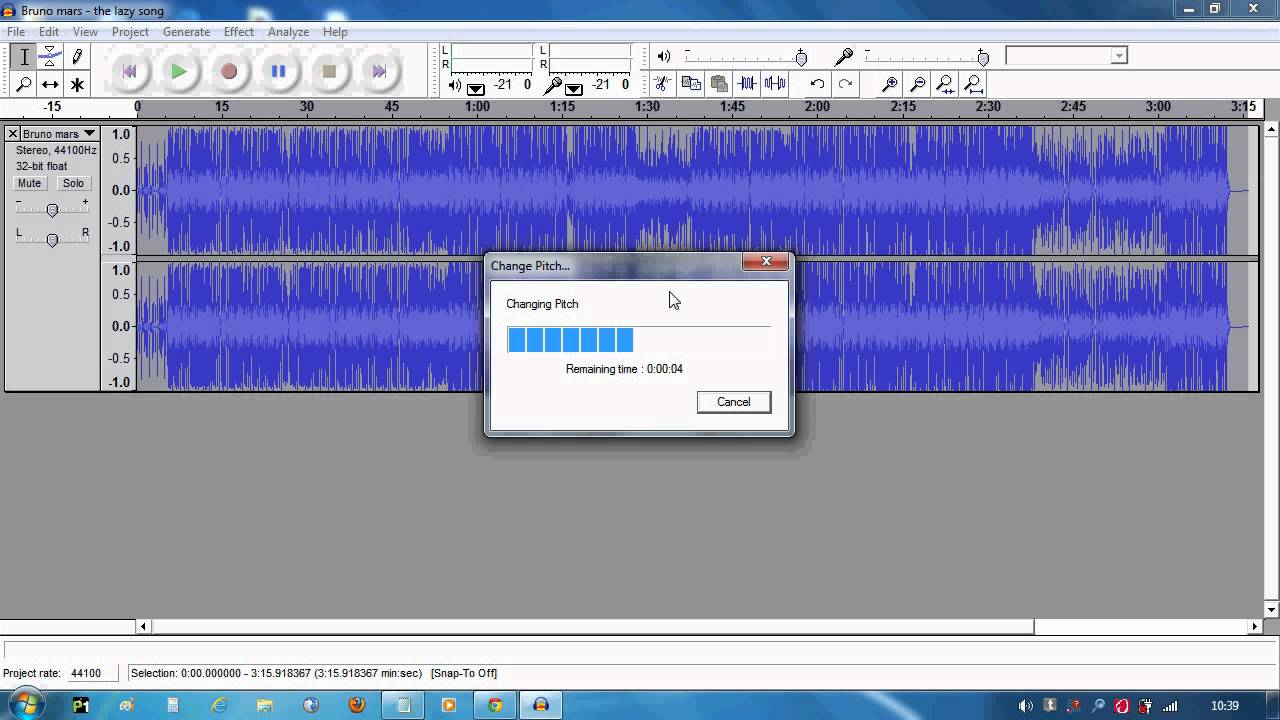Click the Stop transport button
The image size is (1280, 720).
[329, 71]
